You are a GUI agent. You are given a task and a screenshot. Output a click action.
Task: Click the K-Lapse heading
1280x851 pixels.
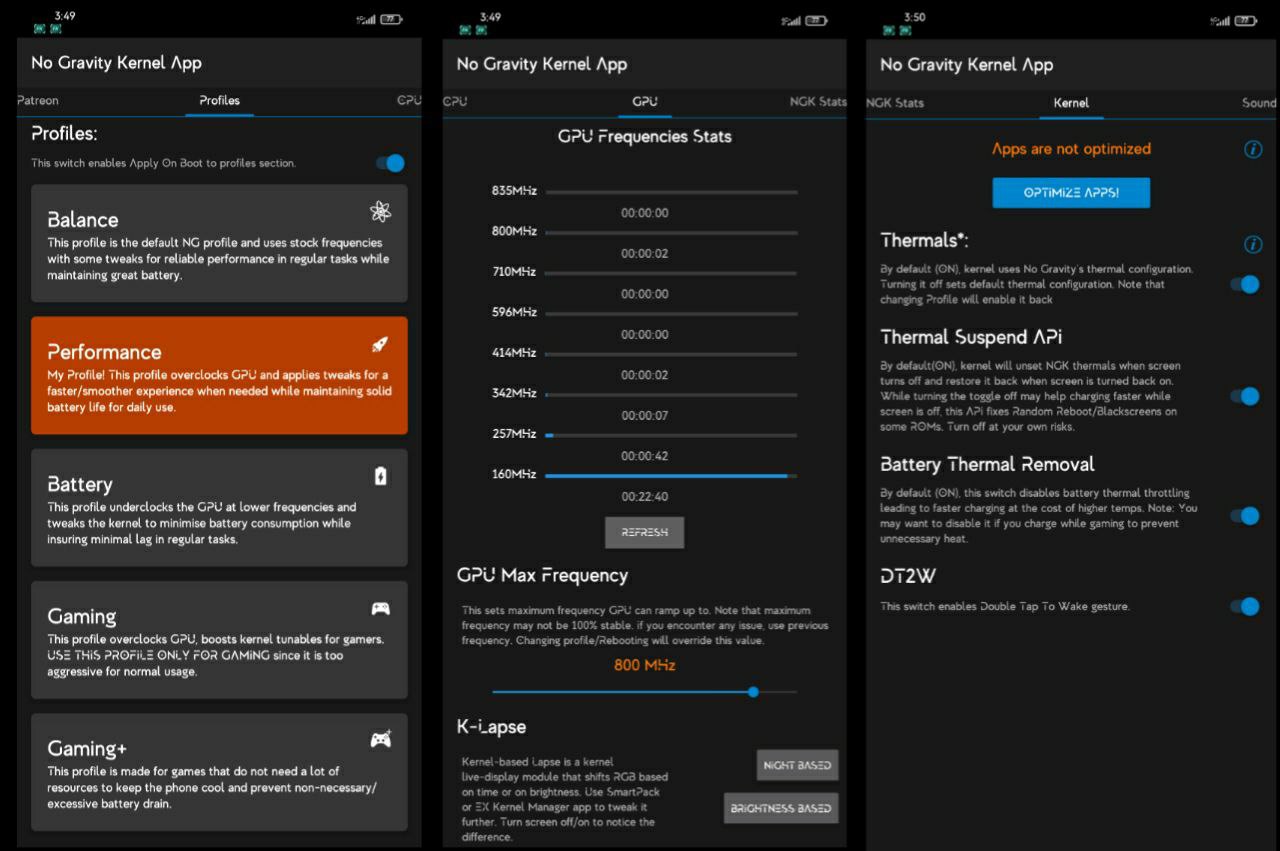[x=491, y=727]
